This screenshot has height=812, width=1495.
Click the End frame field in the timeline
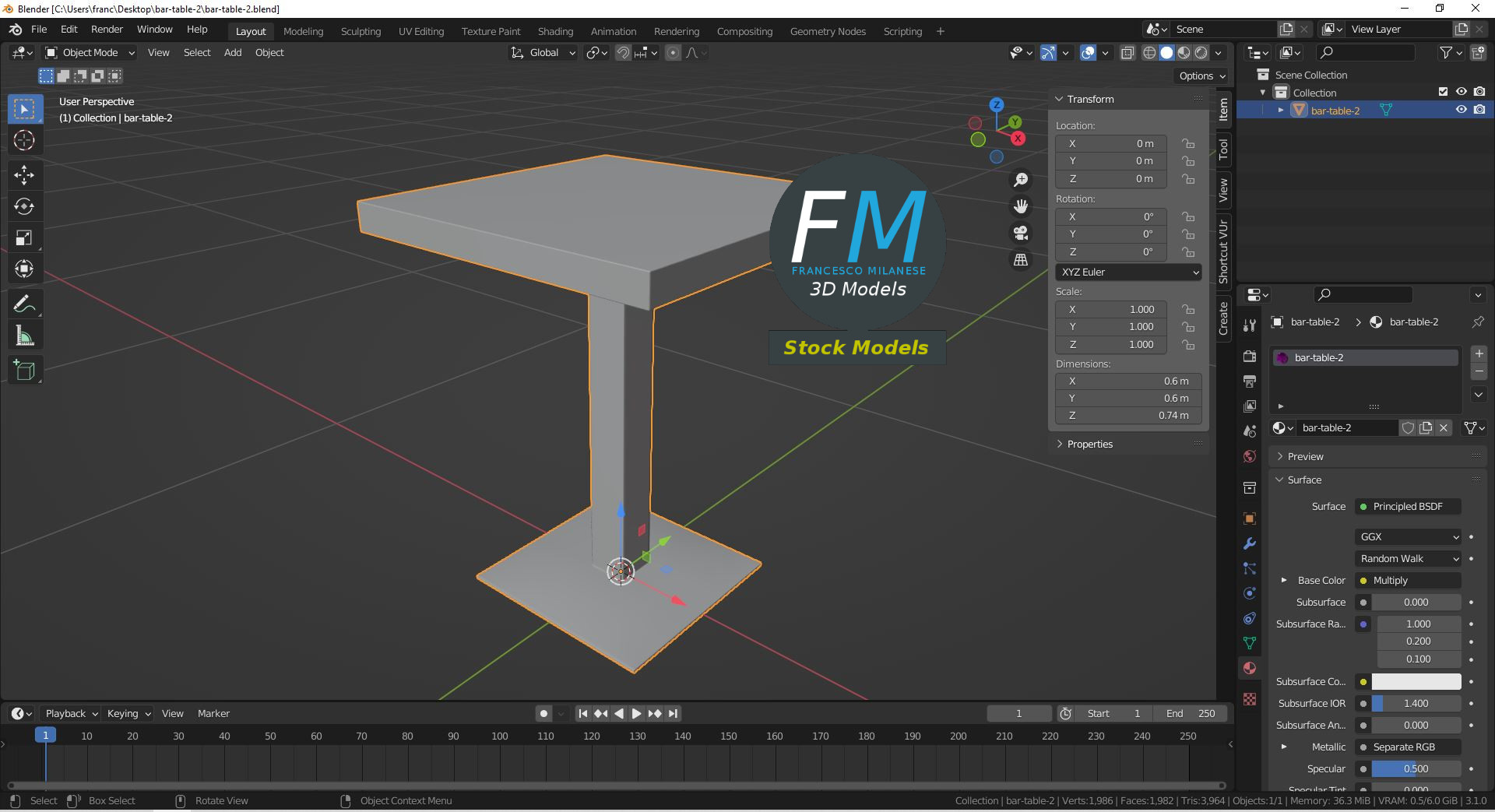[x=1191, y=714]
